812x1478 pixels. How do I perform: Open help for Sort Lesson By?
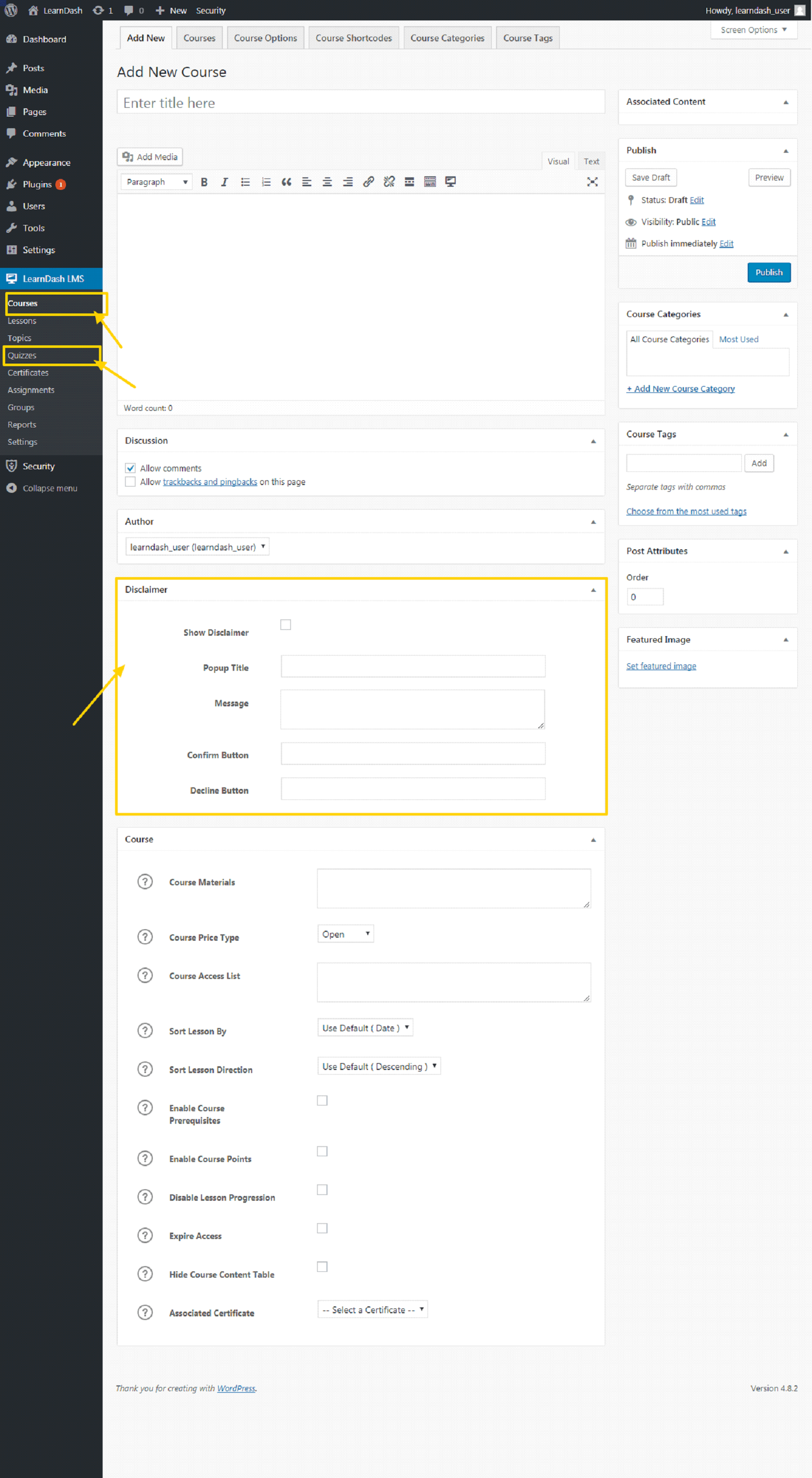(x=145, y=1030)
